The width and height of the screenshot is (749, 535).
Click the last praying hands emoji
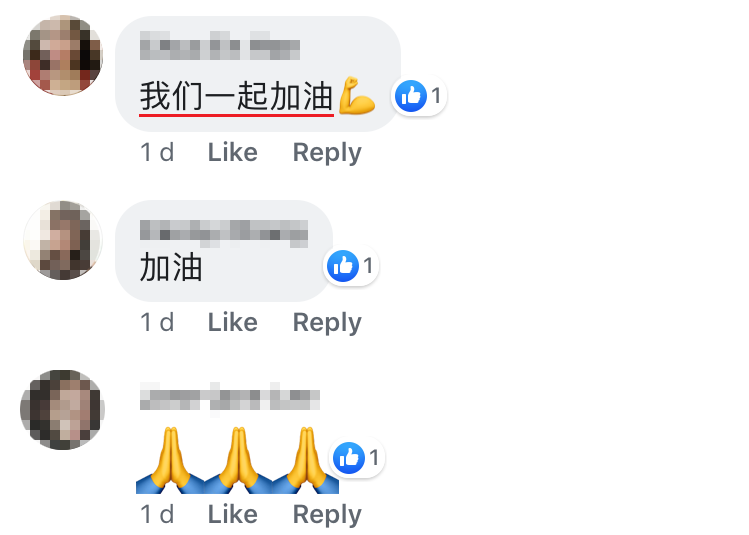point(306,460)
